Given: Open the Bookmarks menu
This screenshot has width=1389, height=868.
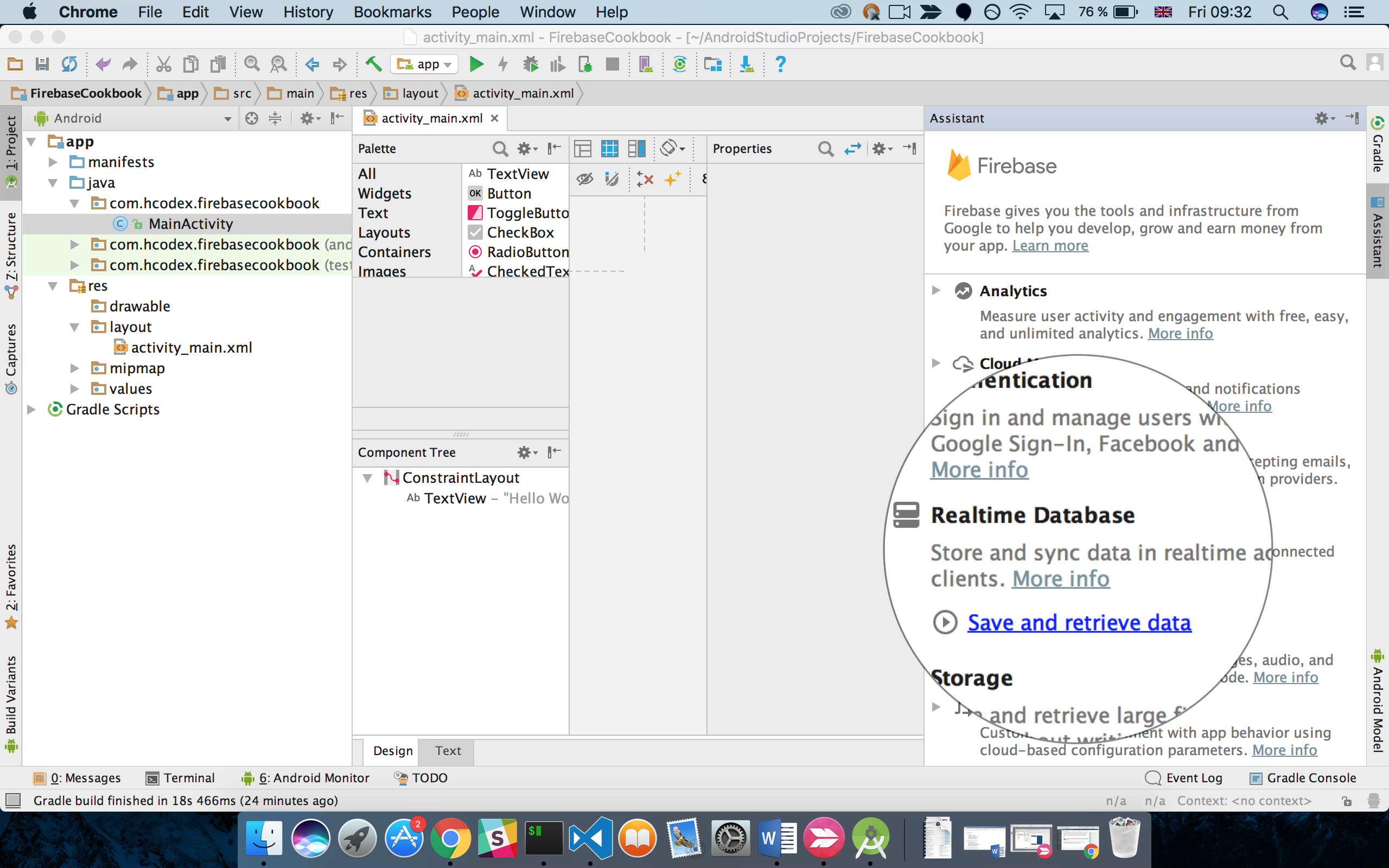Looking at the screenshot, I should tap(393, 11).
